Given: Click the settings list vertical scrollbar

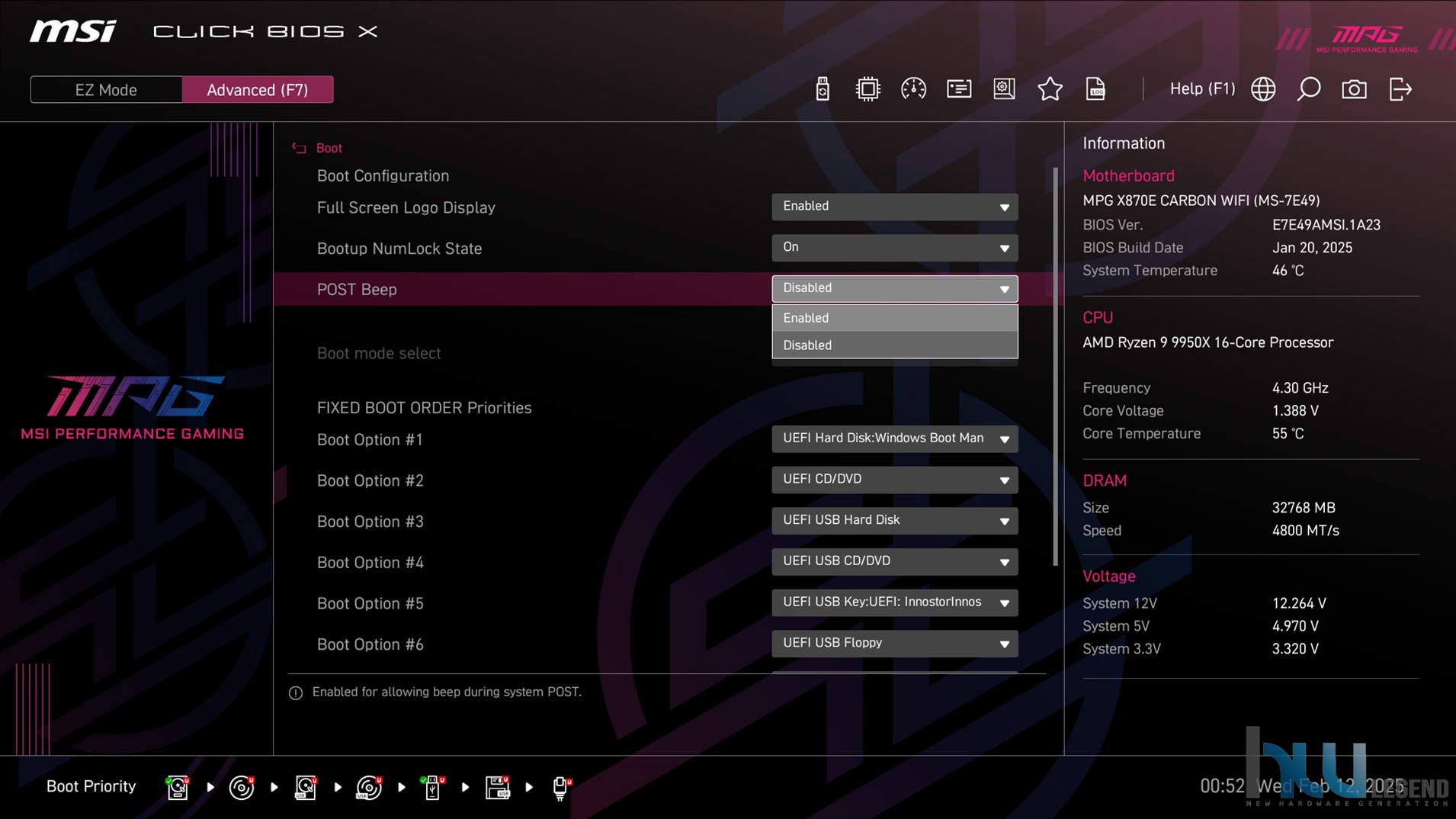Looking at the screenshot, I should 1056,366.
